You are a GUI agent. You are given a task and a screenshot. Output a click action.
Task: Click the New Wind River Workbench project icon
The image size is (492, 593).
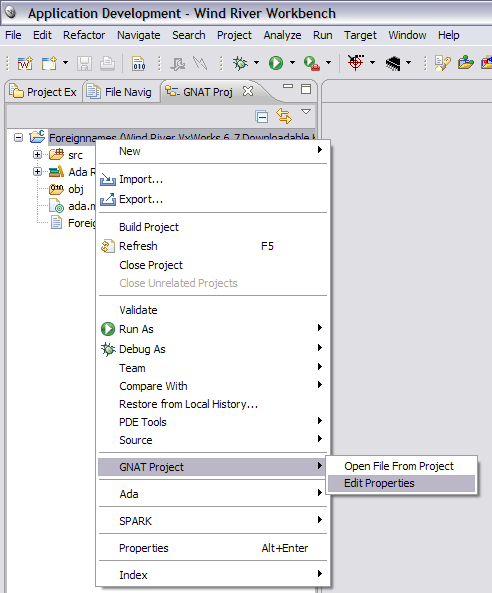pyautogui.click(x=25, y=63)
